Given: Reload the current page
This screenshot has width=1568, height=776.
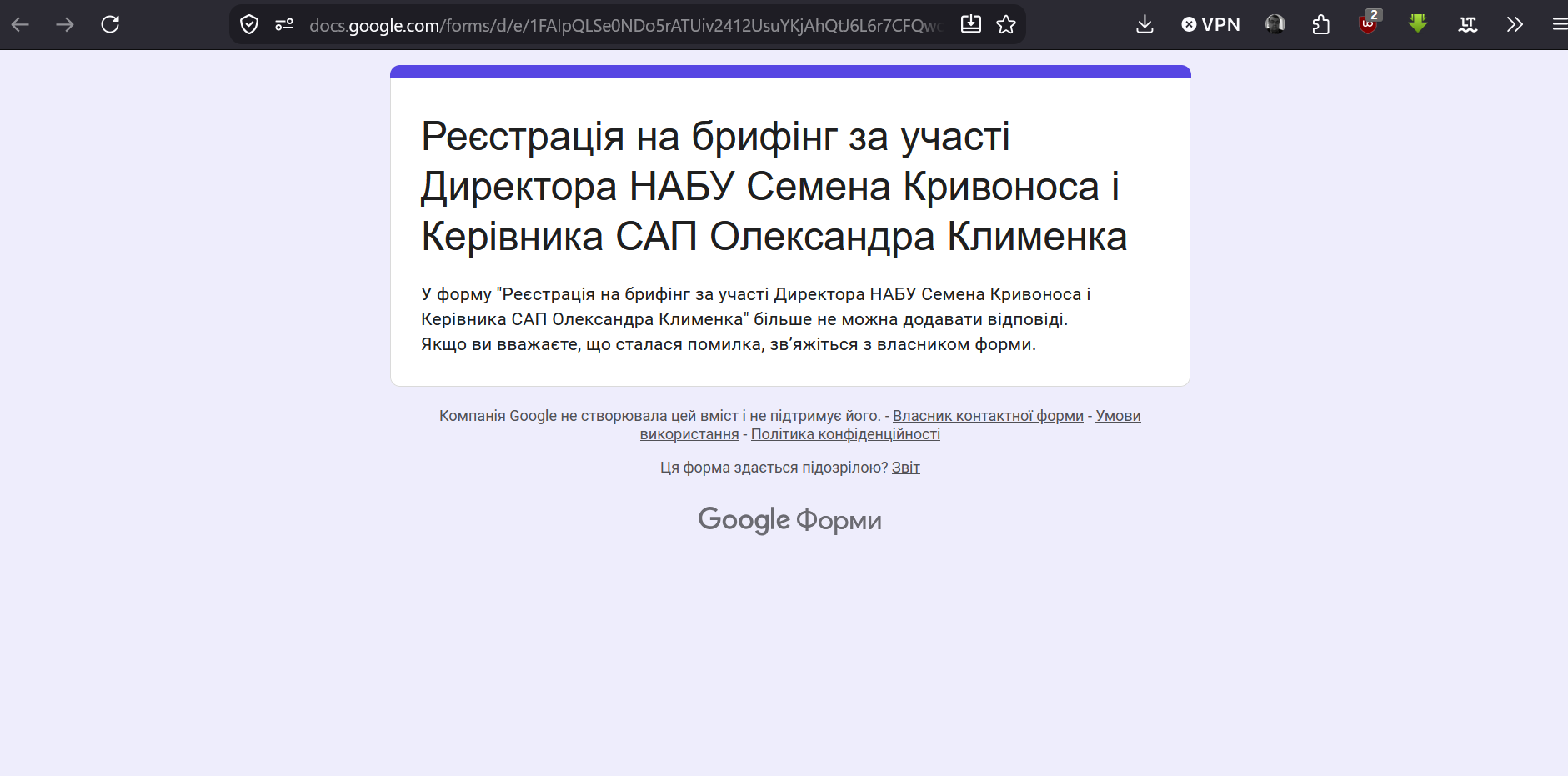Looking at the screenshot, I should (110, 24).
